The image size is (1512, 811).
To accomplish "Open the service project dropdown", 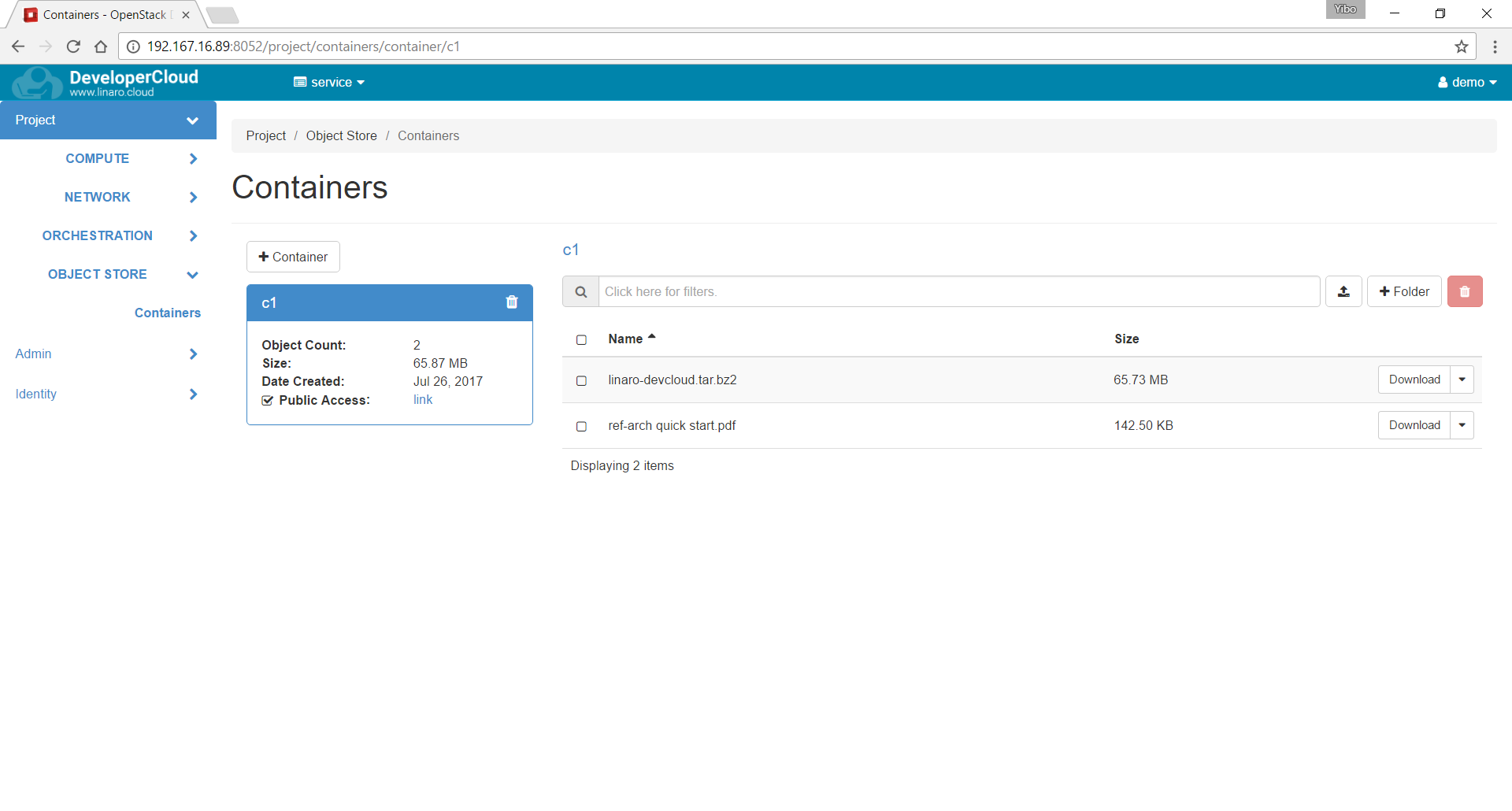I will point(329,82).
